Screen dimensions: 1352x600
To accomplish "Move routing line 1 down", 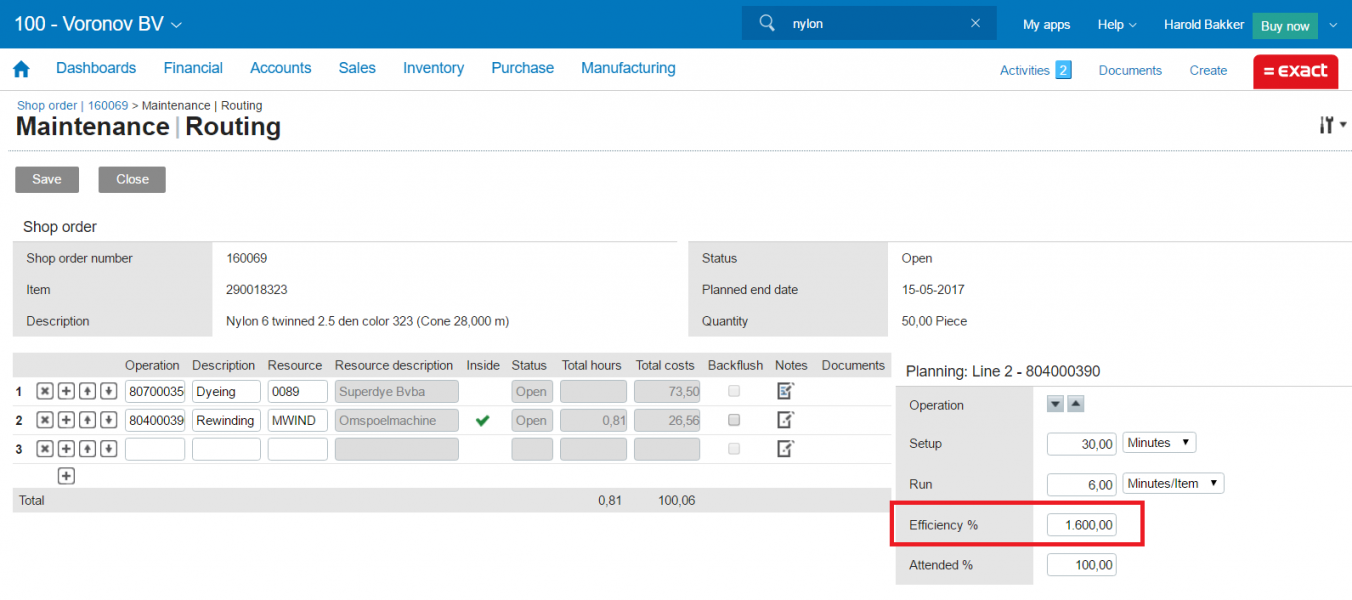I will pos(108,391).
